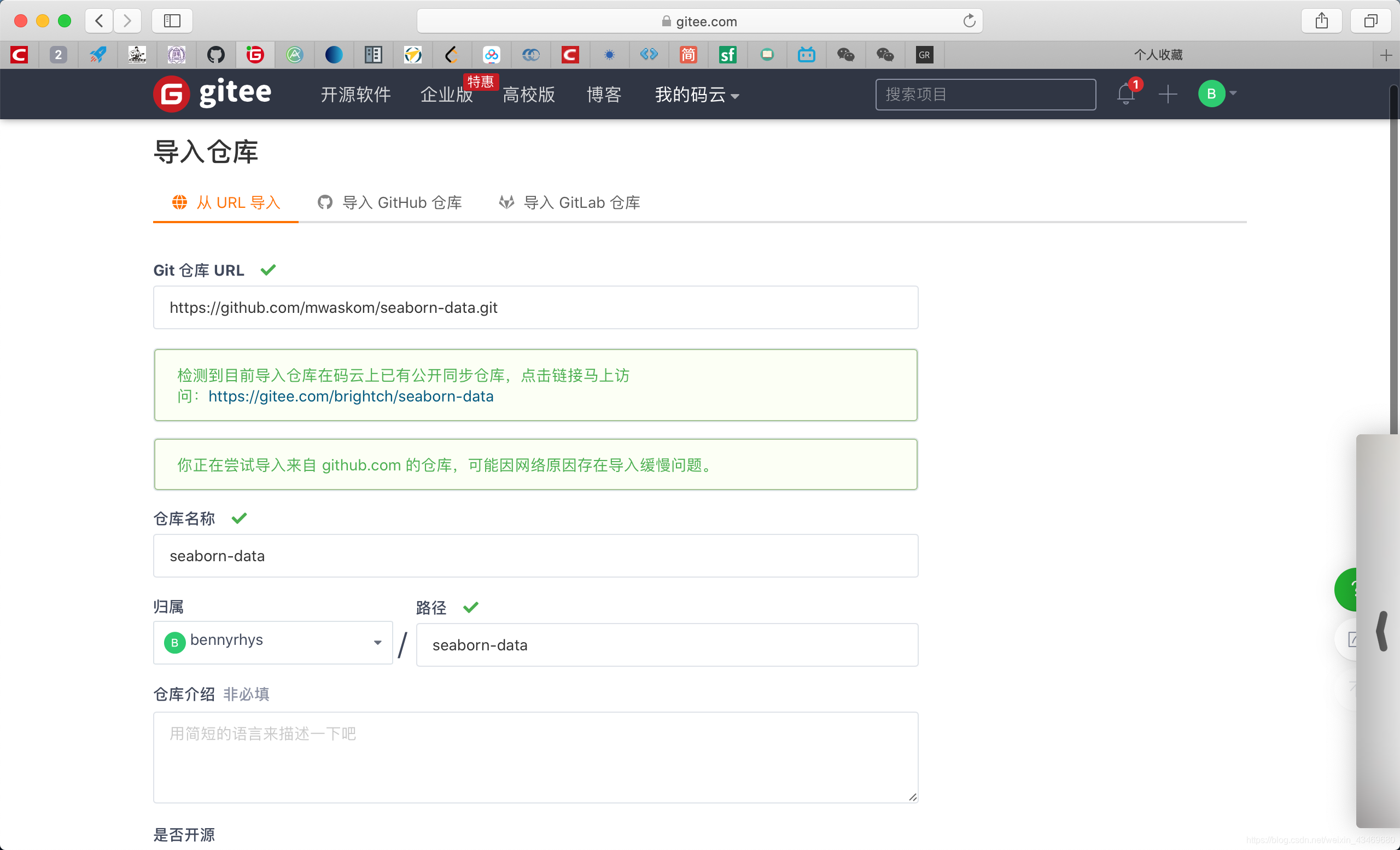Expand the 归属 bennyrhys dropdown
1400x850 pixels.
(273, 642)
